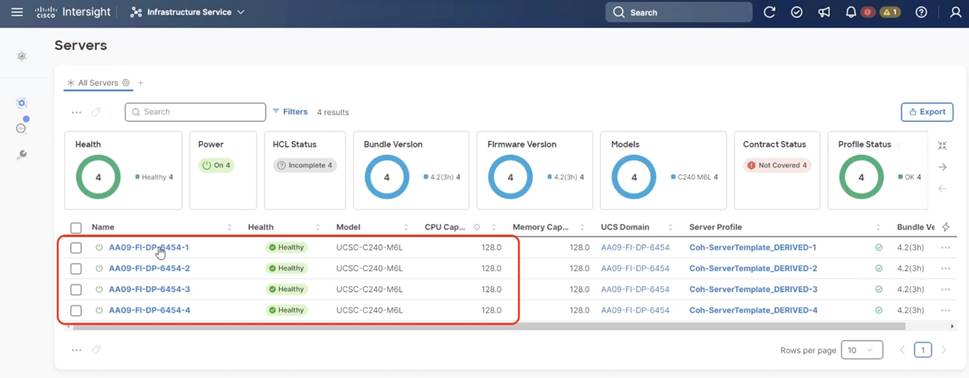Open the help question mark icon
Screen dimensions: 969x378
click(921, 12)
